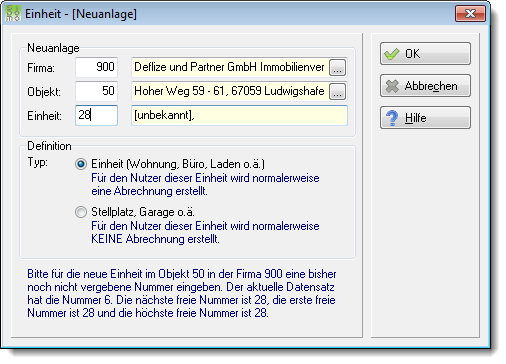Open the Objekt lookup via its ellipsis button
This screenshot has height=364, width=506.
[337, 92]
